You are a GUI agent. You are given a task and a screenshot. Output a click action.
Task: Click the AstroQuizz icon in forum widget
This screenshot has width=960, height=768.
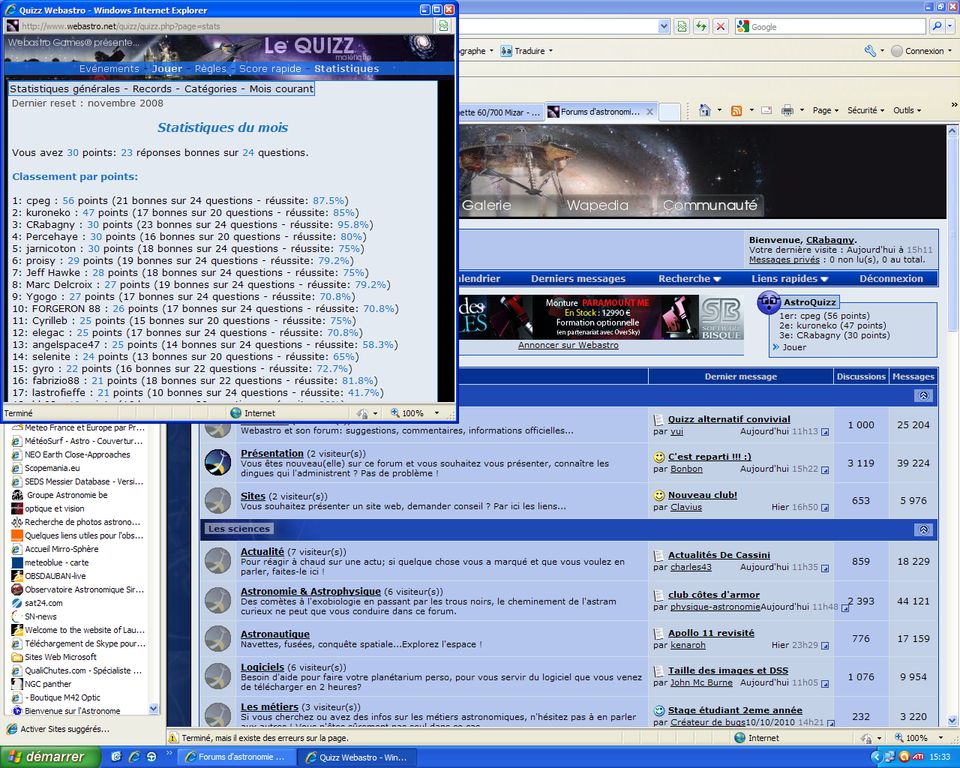coord(769,302)
